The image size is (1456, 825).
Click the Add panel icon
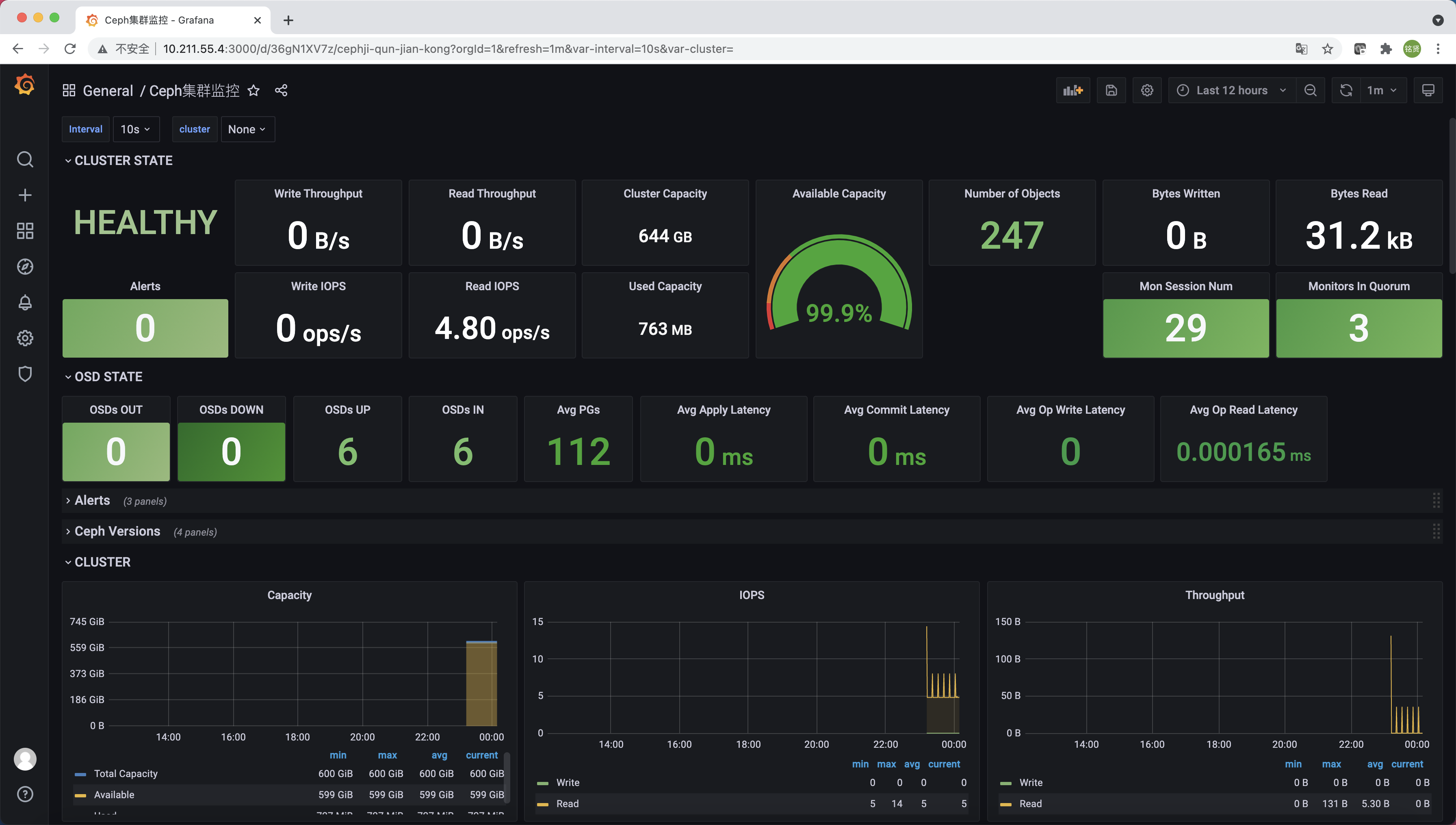pos(1072,91)
